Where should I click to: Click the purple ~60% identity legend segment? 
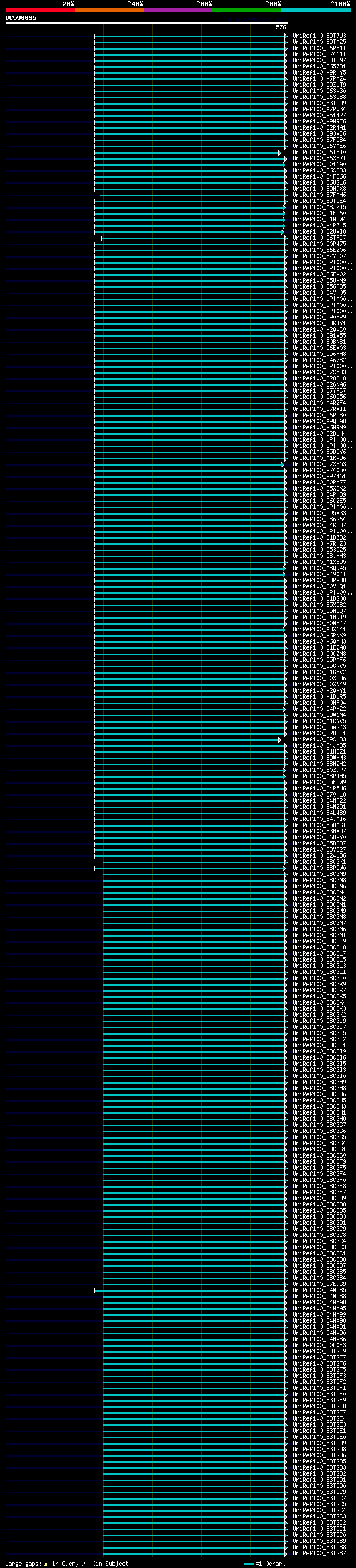tap(177, 10)
